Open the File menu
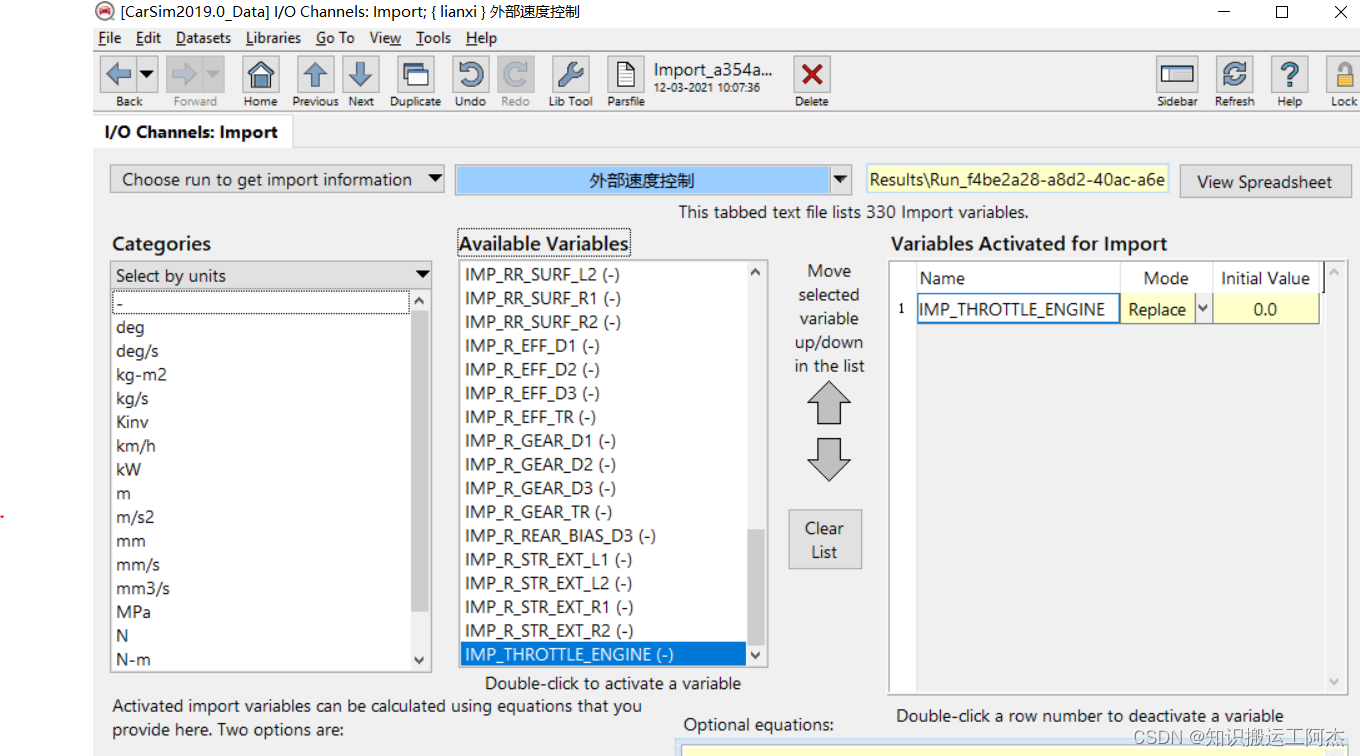Viewport: 1360px width, 756px height. [109, 38]
